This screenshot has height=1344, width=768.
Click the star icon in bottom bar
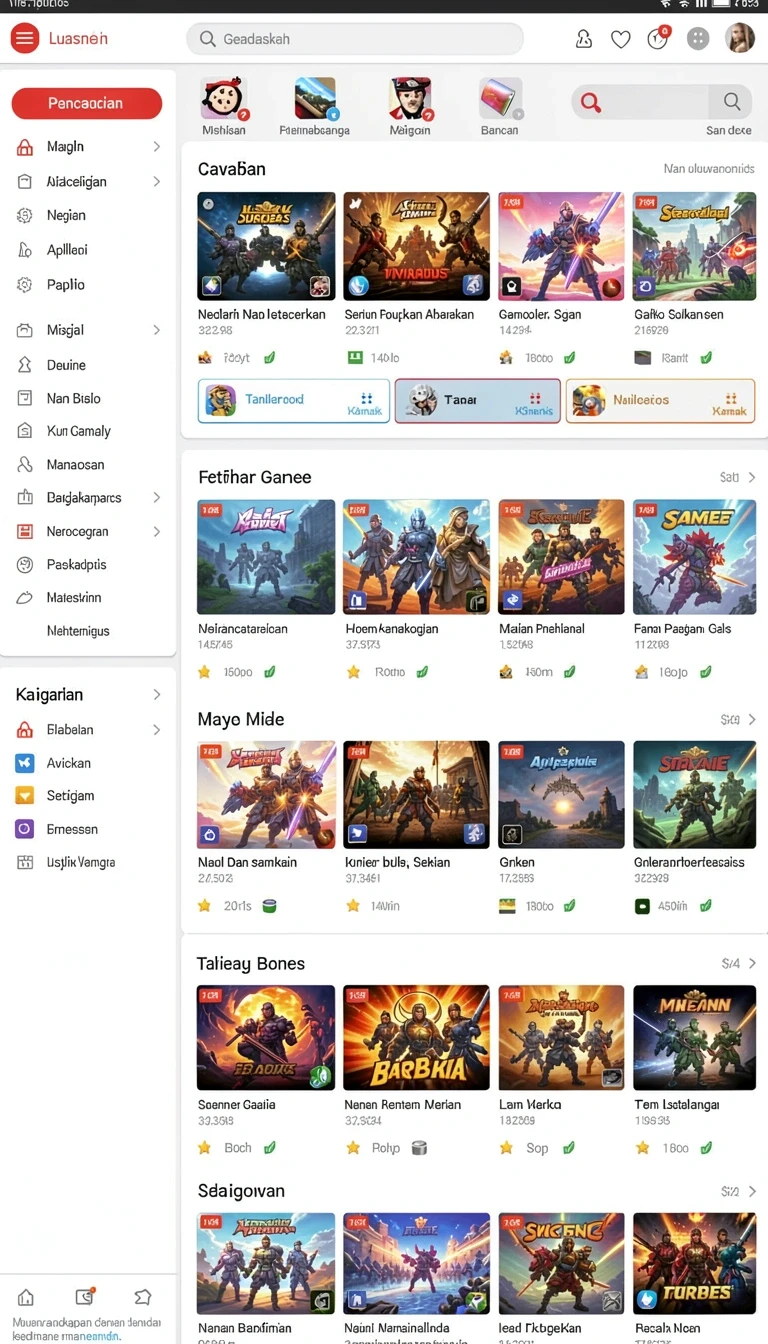pos(143,1297)
